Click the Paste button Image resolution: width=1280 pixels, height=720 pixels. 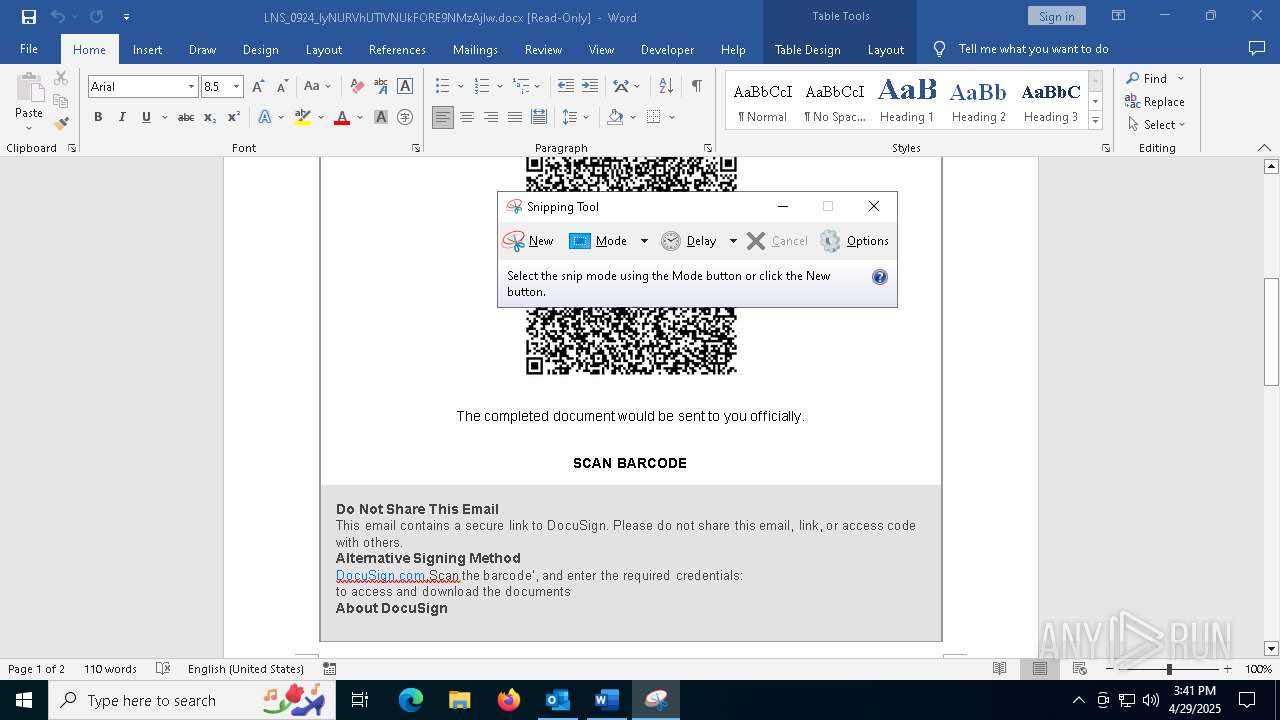coord(29,102)
